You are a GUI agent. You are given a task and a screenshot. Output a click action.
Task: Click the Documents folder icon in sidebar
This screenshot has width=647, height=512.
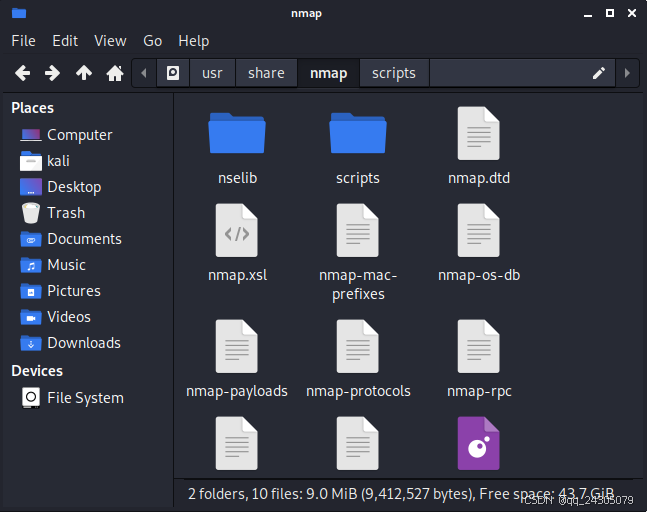[x=31, y=239]
